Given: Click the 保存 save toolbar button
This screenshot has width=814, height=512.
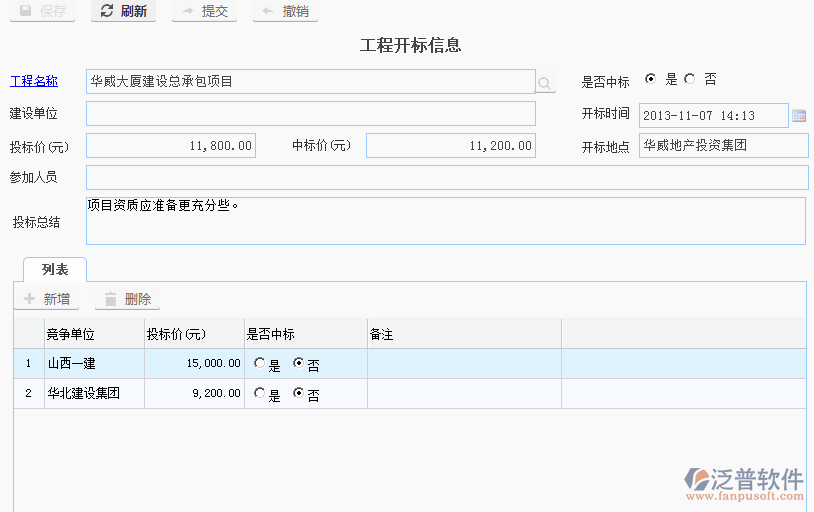Looking at the screenshot, I should [42, 12].
